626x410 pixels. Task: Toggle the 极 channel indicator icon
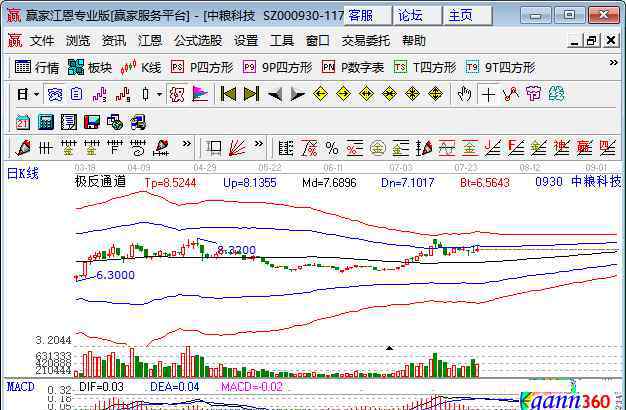click(x=176, y=95)
